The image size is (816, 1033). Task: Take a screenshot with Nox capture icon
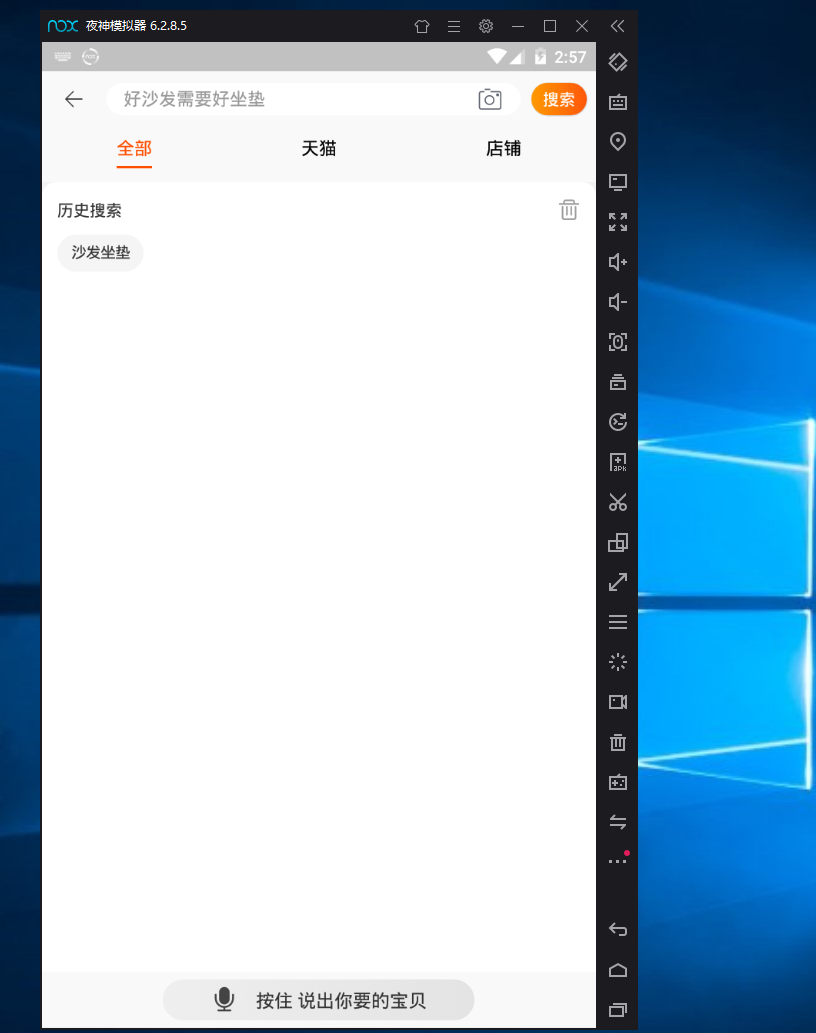coord(618,342)
